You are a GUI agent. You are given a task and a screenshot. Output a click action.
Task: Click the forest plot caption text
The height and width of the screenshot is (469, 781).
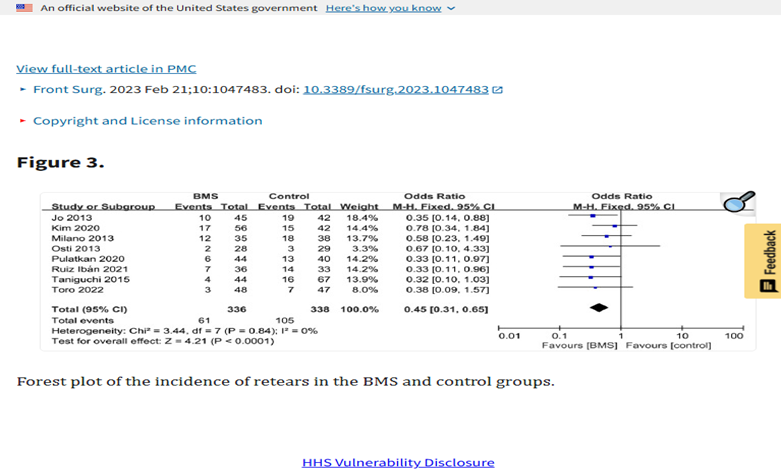[x=285, y=381]
